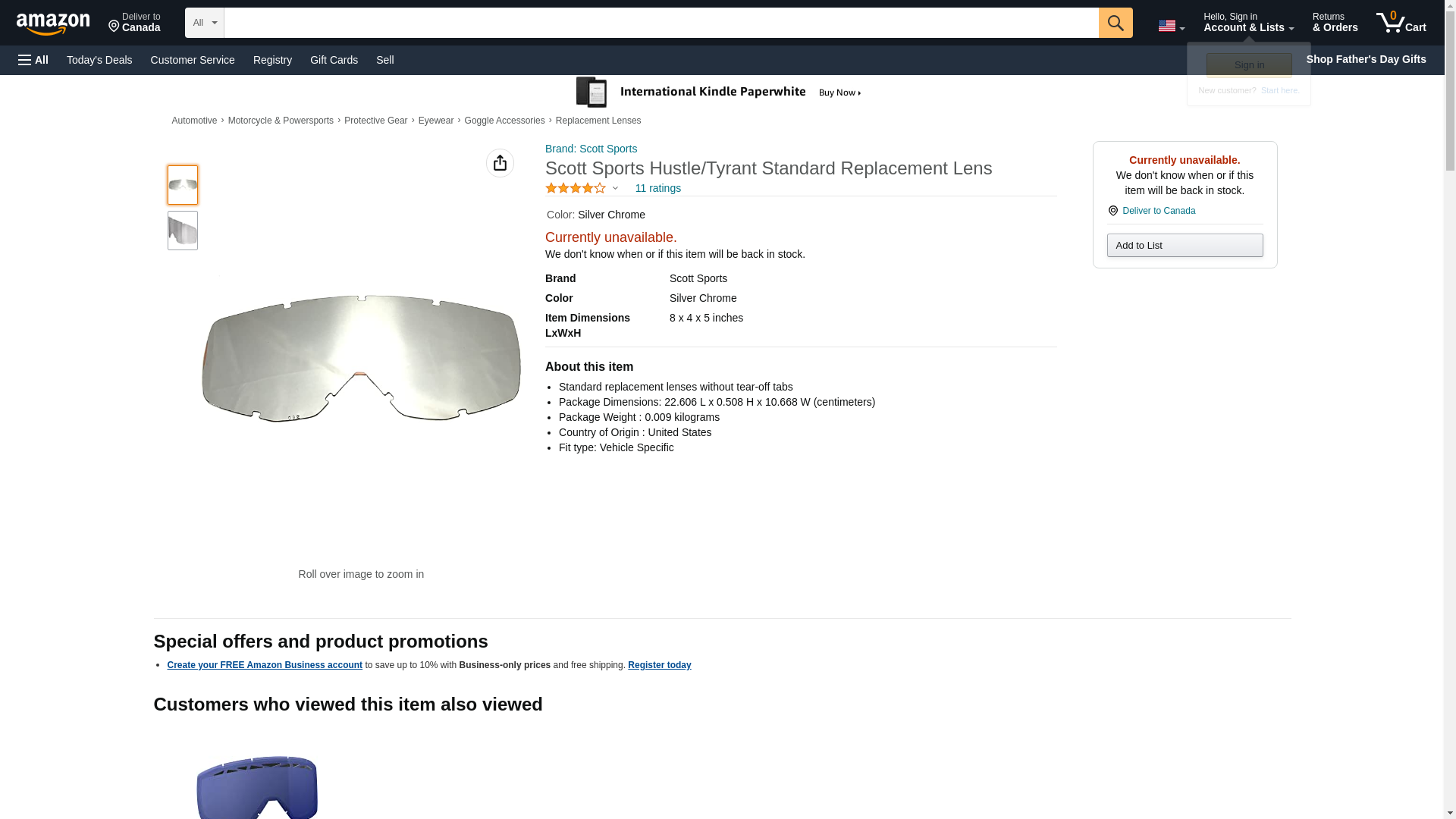Click the Add to List button
The image size is (1456, 819).
(x=1184, y=246)
